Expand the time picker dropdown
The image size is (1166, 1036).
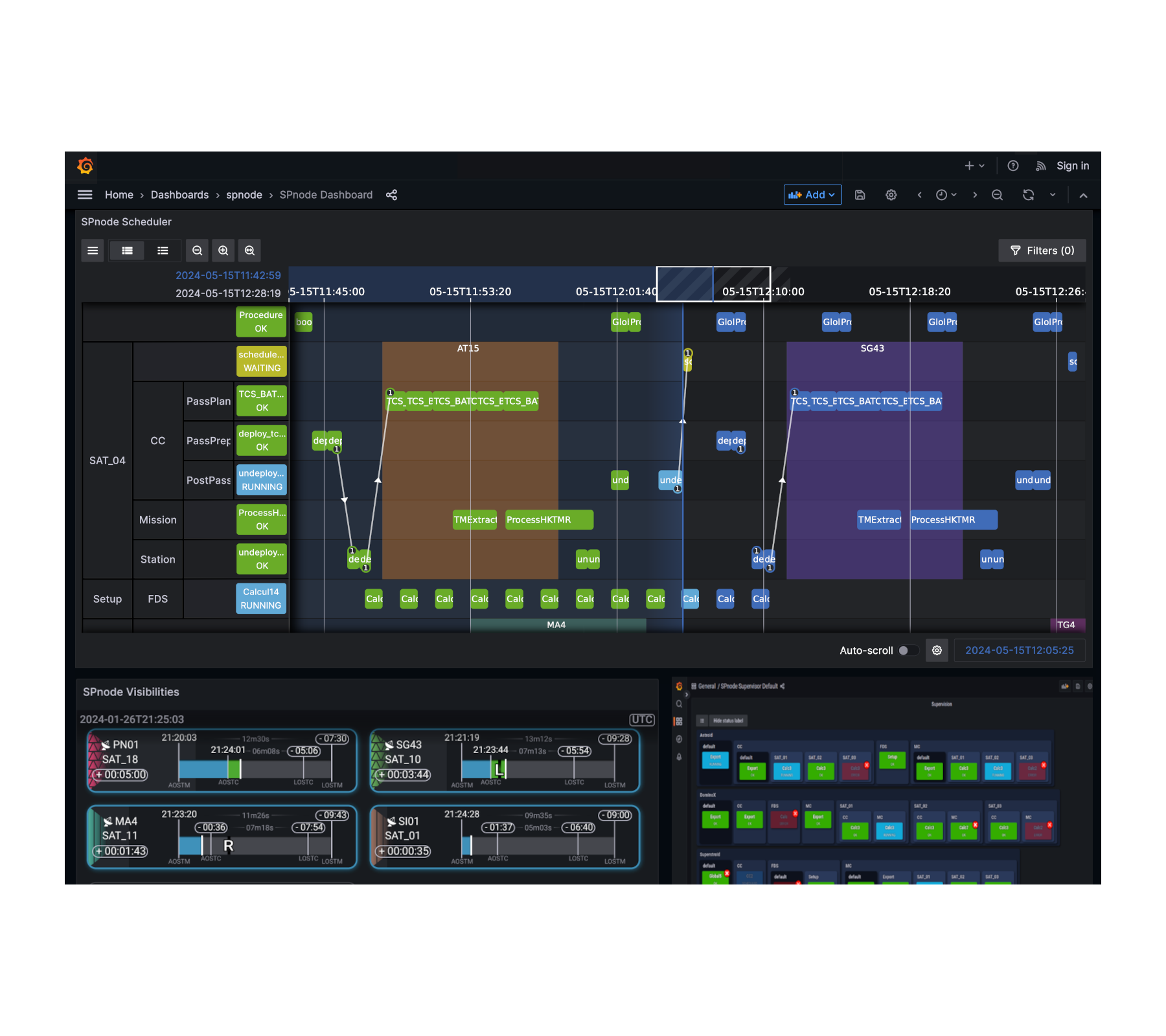(x=946, y=195)
